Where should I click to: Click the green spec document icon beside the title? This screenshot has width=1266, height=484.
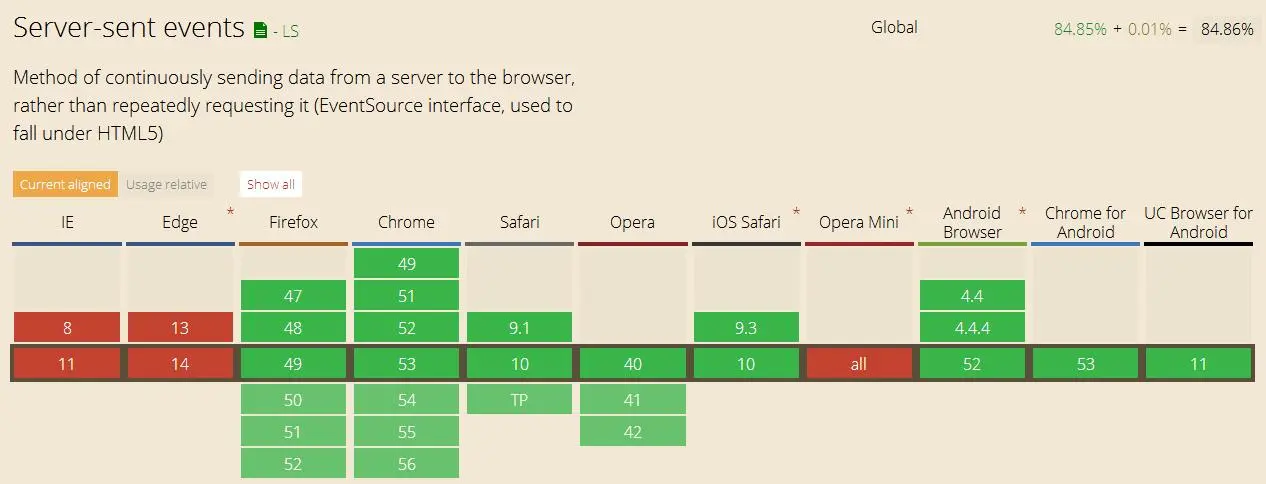261,30
